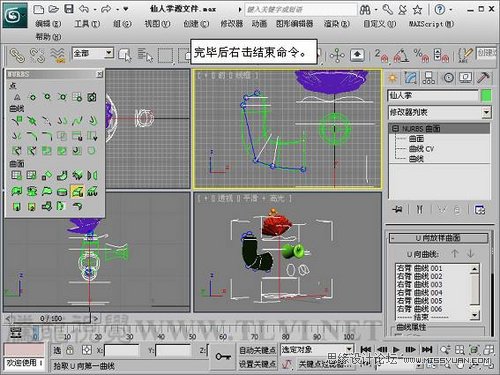
Task: Click the green object color swatch
Action: click(486, 96)
